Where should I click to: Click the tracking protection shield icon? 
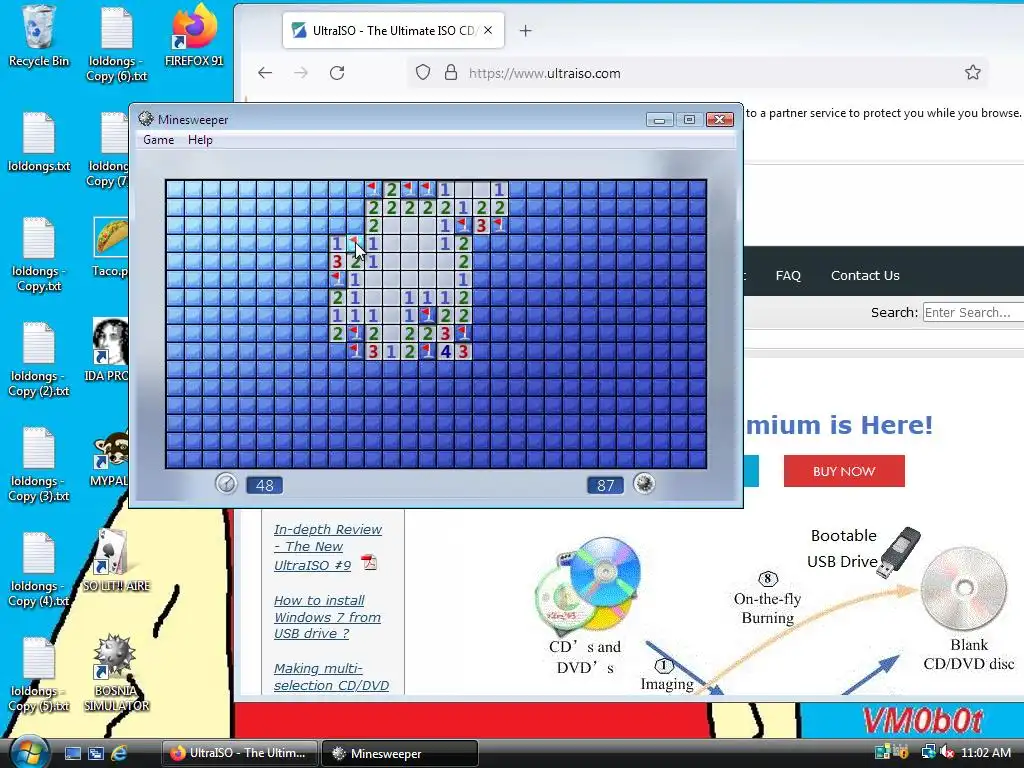tap(423, 72)
